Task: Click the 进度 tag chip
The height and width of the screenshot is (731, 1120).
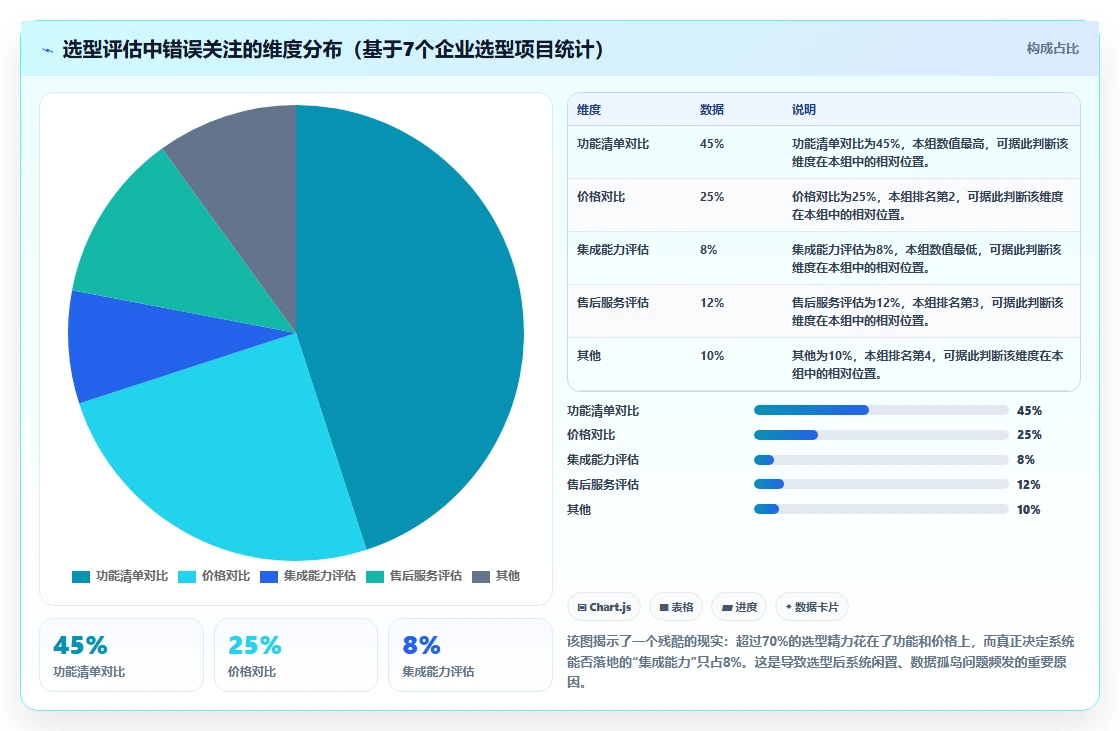Action: coord(739,607)
